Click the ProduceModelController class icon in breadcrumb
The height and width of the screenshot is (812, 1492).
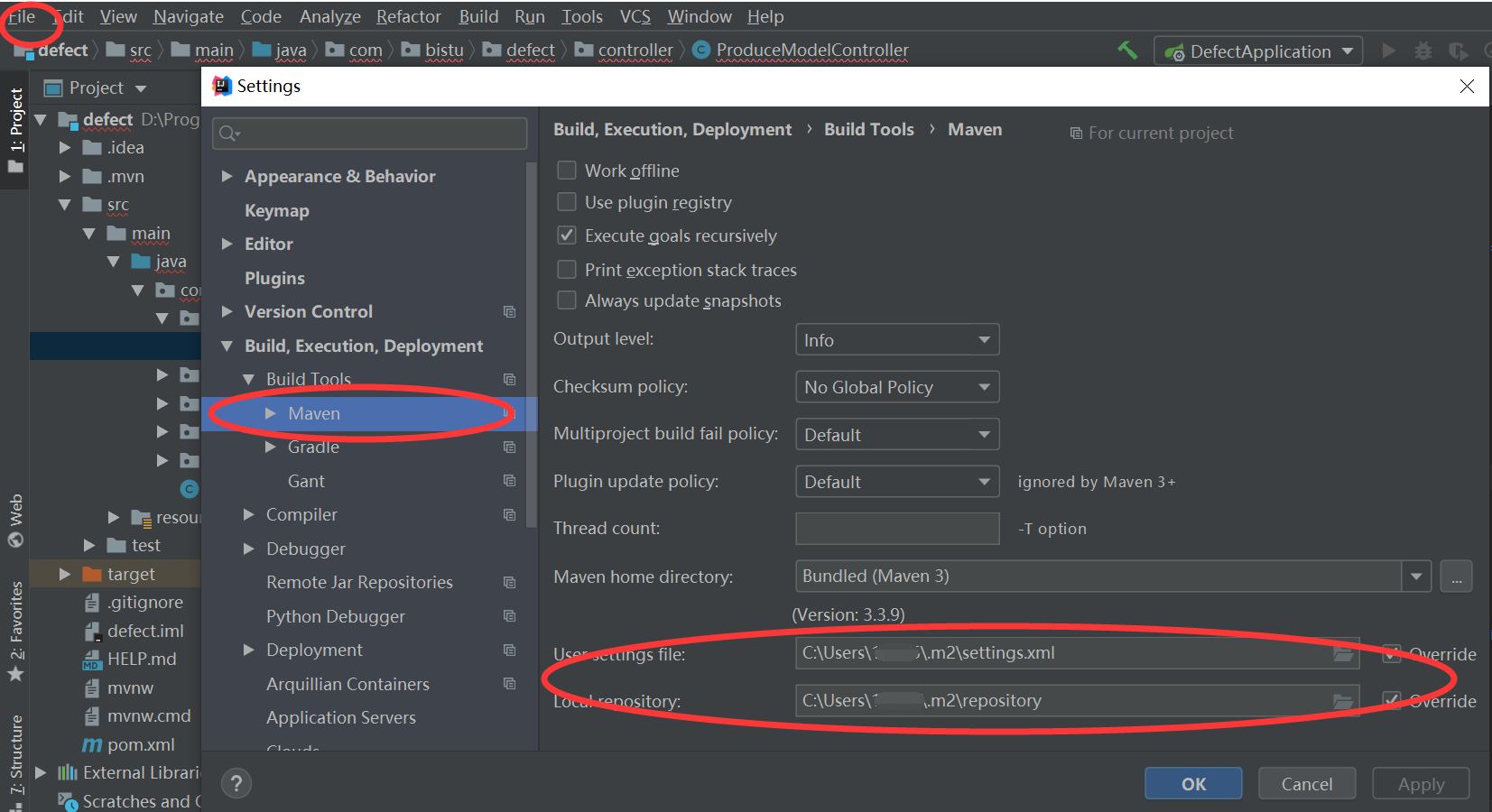tap(701, 51)
